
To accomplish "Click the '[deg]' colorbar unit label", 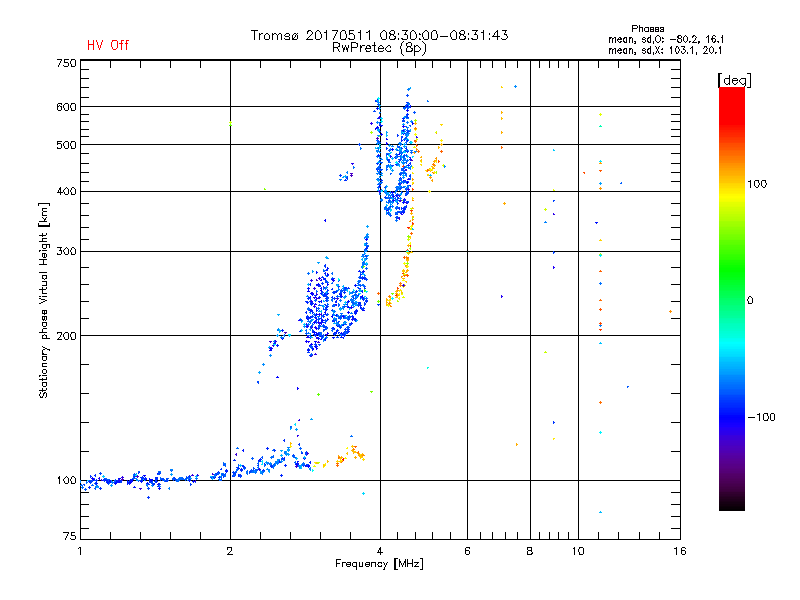I will [x=734, y=80].
